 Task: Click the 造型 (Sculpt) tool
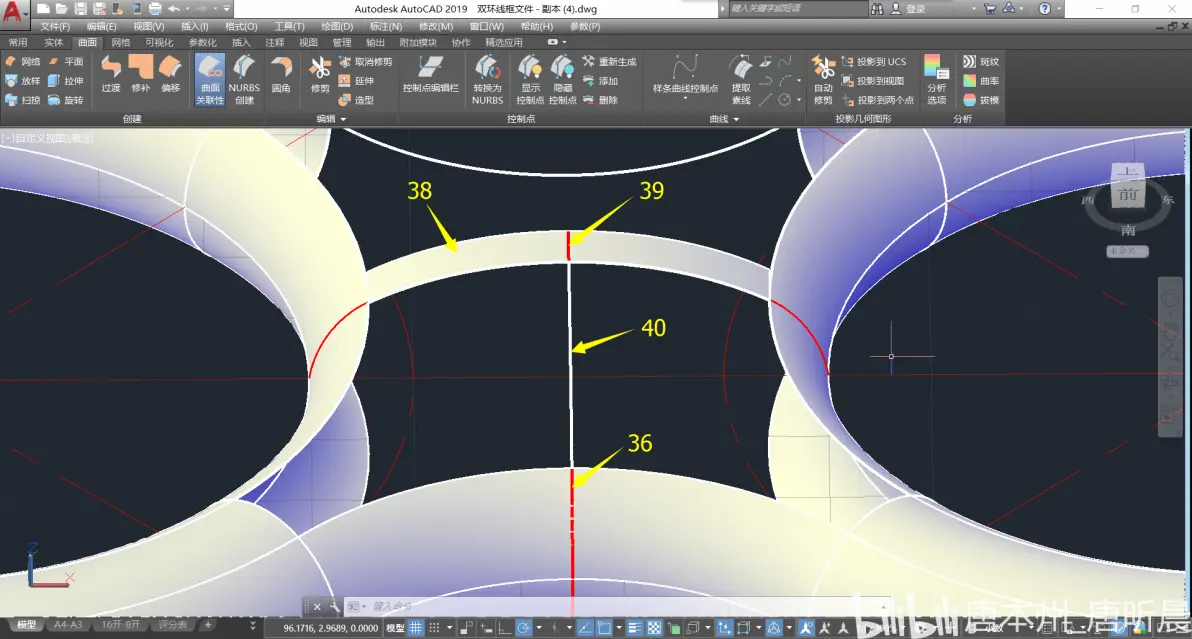357,100
